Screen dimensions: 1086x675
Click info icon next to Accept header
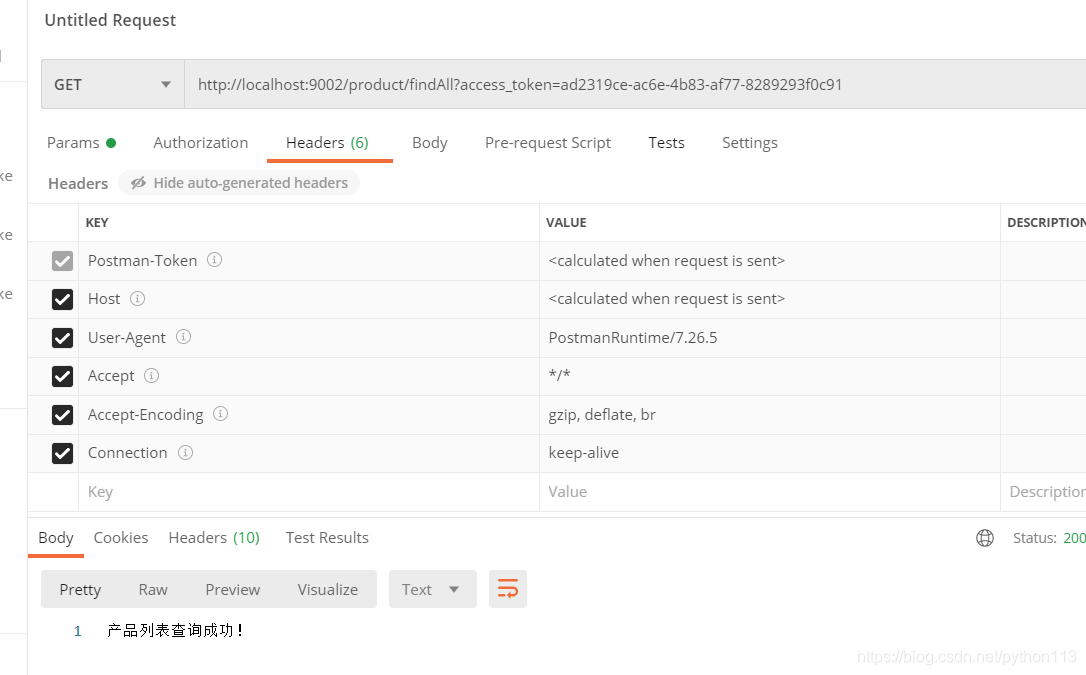pos(152,375)
